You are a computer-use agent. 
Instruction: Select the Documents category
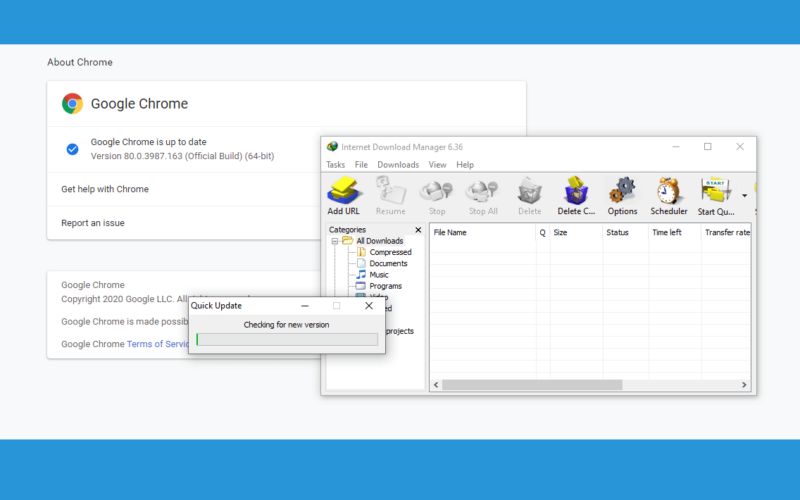[x=388, y=263]
